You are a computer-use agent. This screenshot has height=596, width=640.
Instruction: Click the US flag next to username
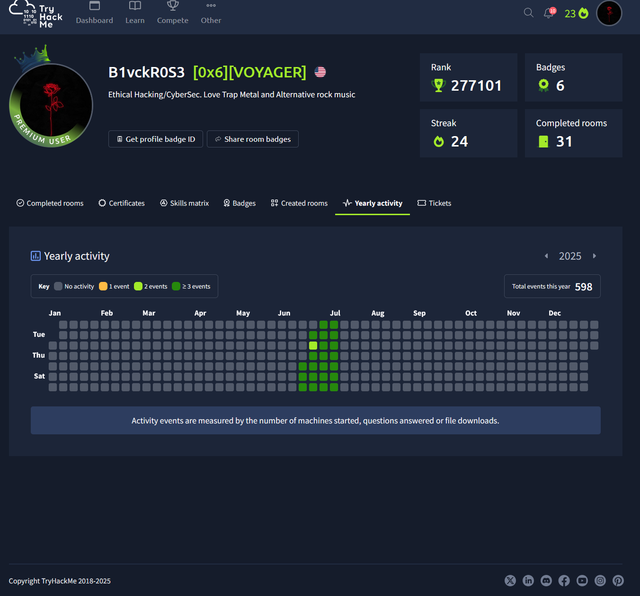[320, 72]
